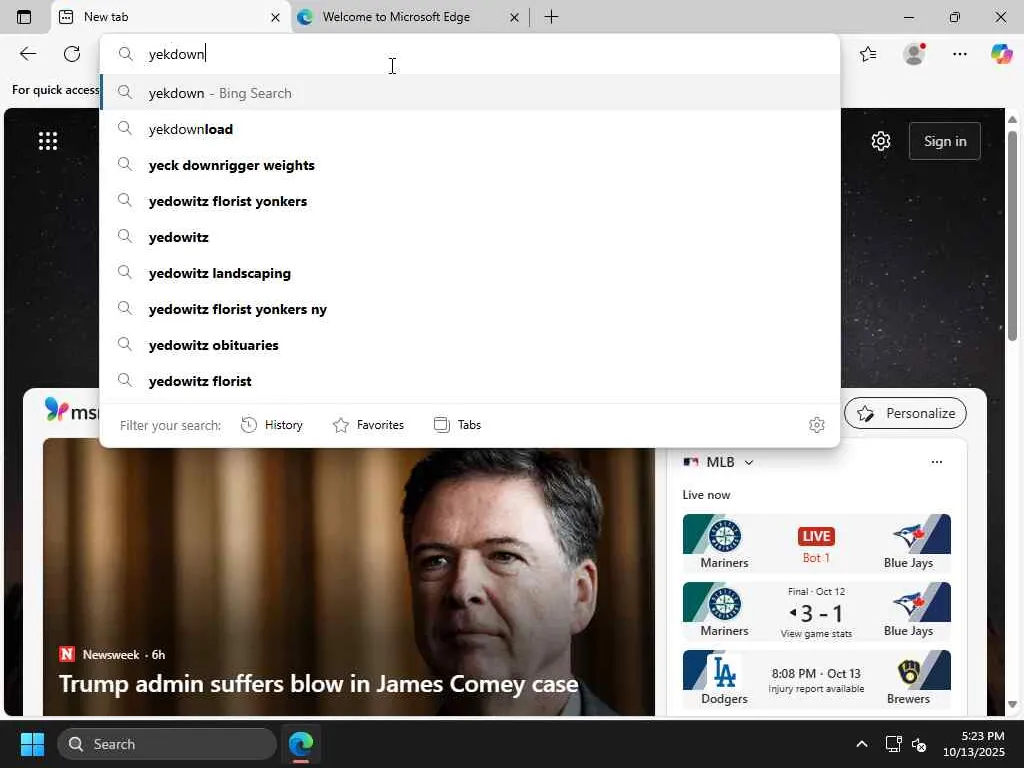1024x768 pixels.
Task: Open View game stats link
Action: pos(816,633)
